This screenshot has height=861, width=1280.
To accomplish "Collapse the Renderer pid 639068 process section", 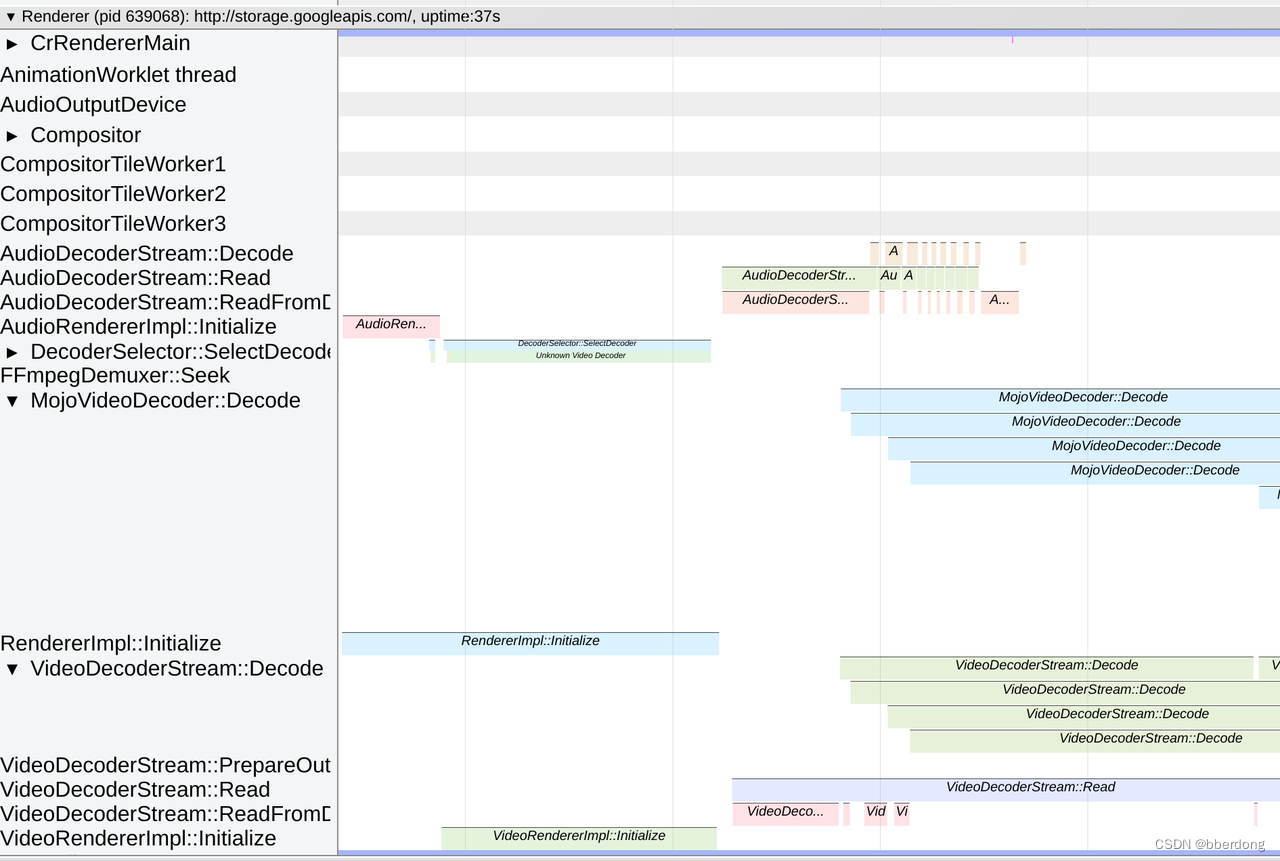I will (x=11, y=17).
